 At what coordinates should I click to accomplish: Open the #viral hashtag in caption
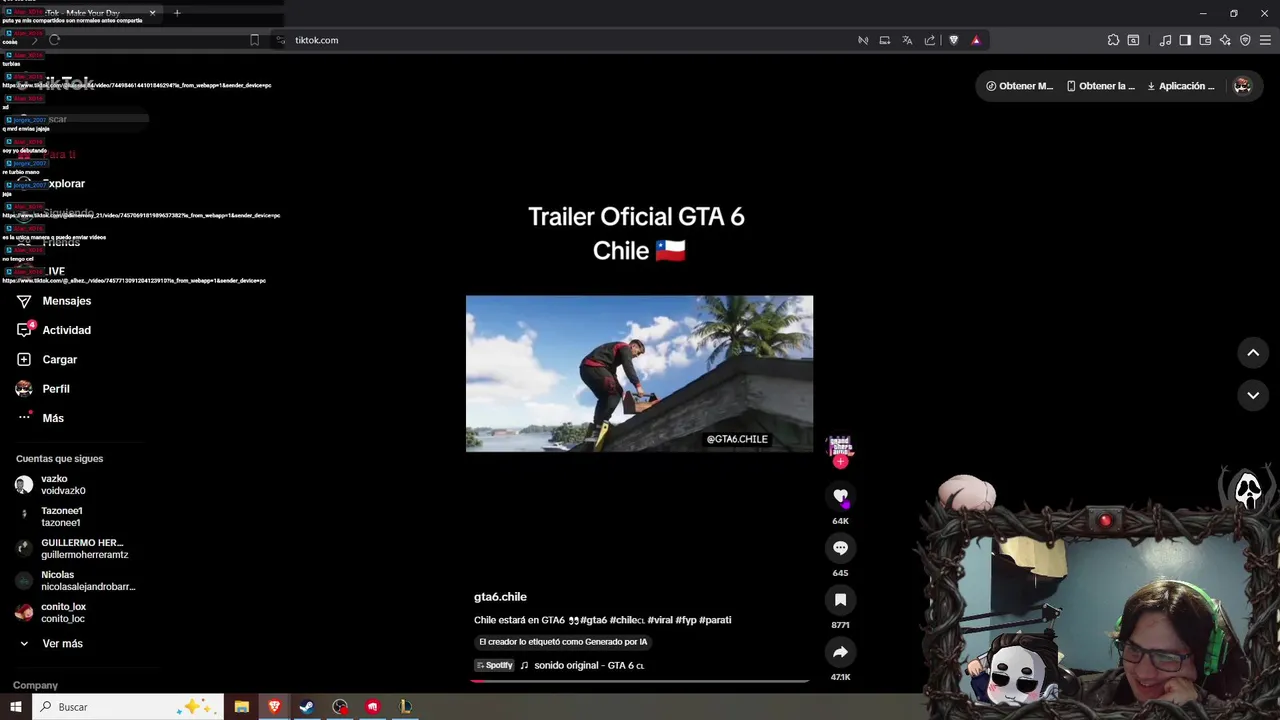click(x=660, y=620)
